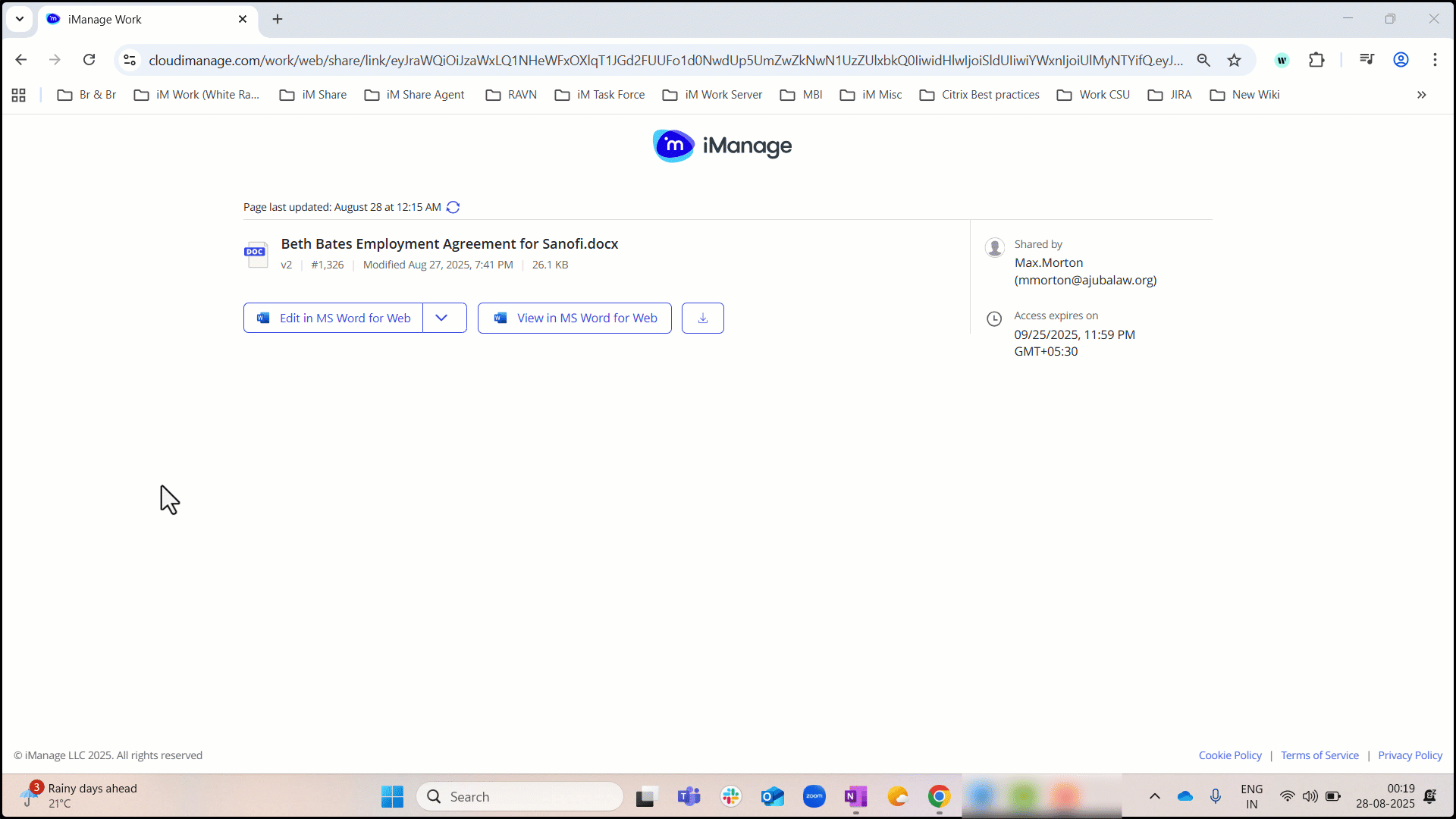This screenshot has width=1456, height=819.
Task: Open the Chrome profile avatar icon
Action: [1401, 60]
